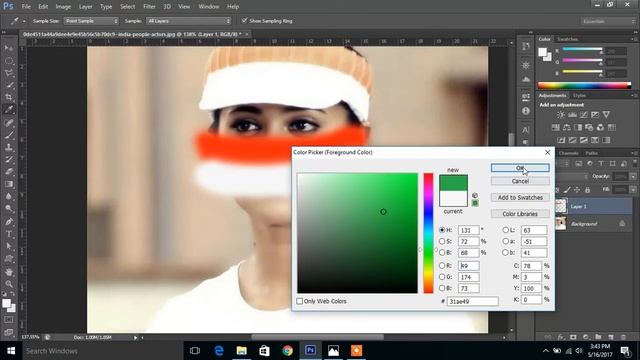
Task: Select the Hand tool
Action: click(x=9, y=272)
